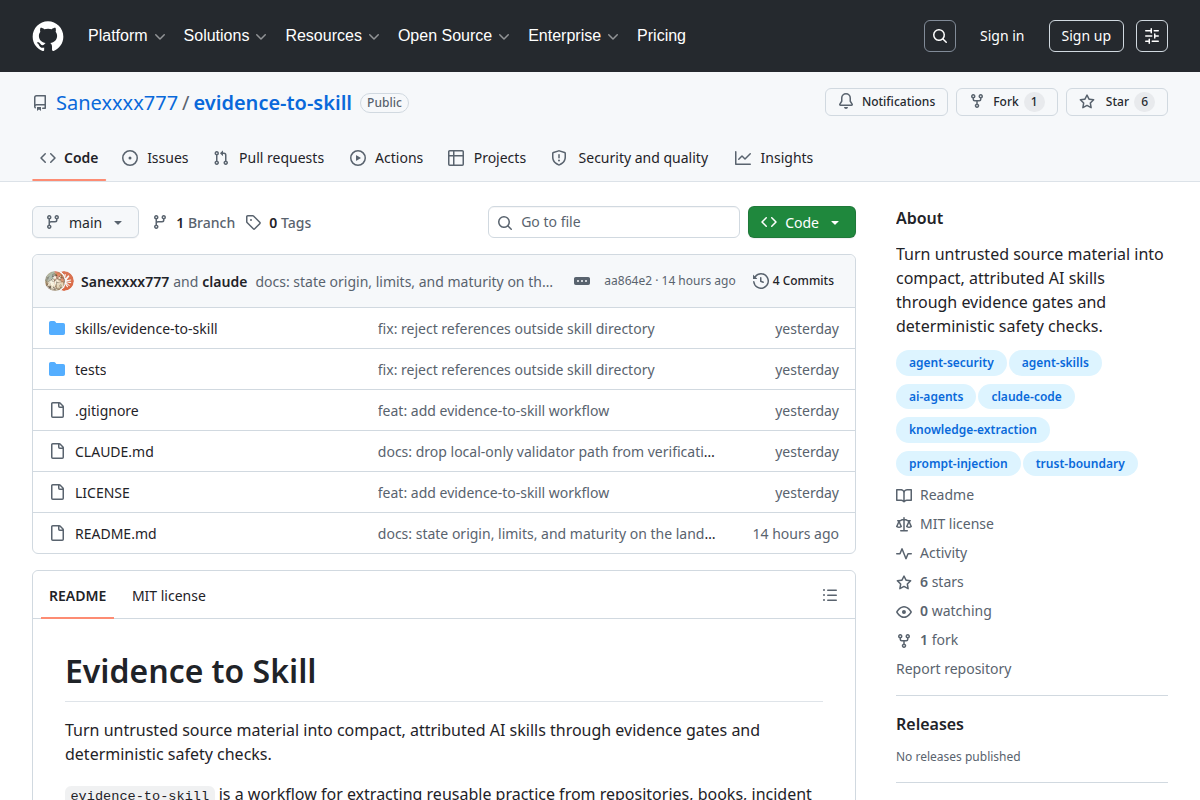Open commit hash aa864e2

pyautogui.click(x=628, y=281)
